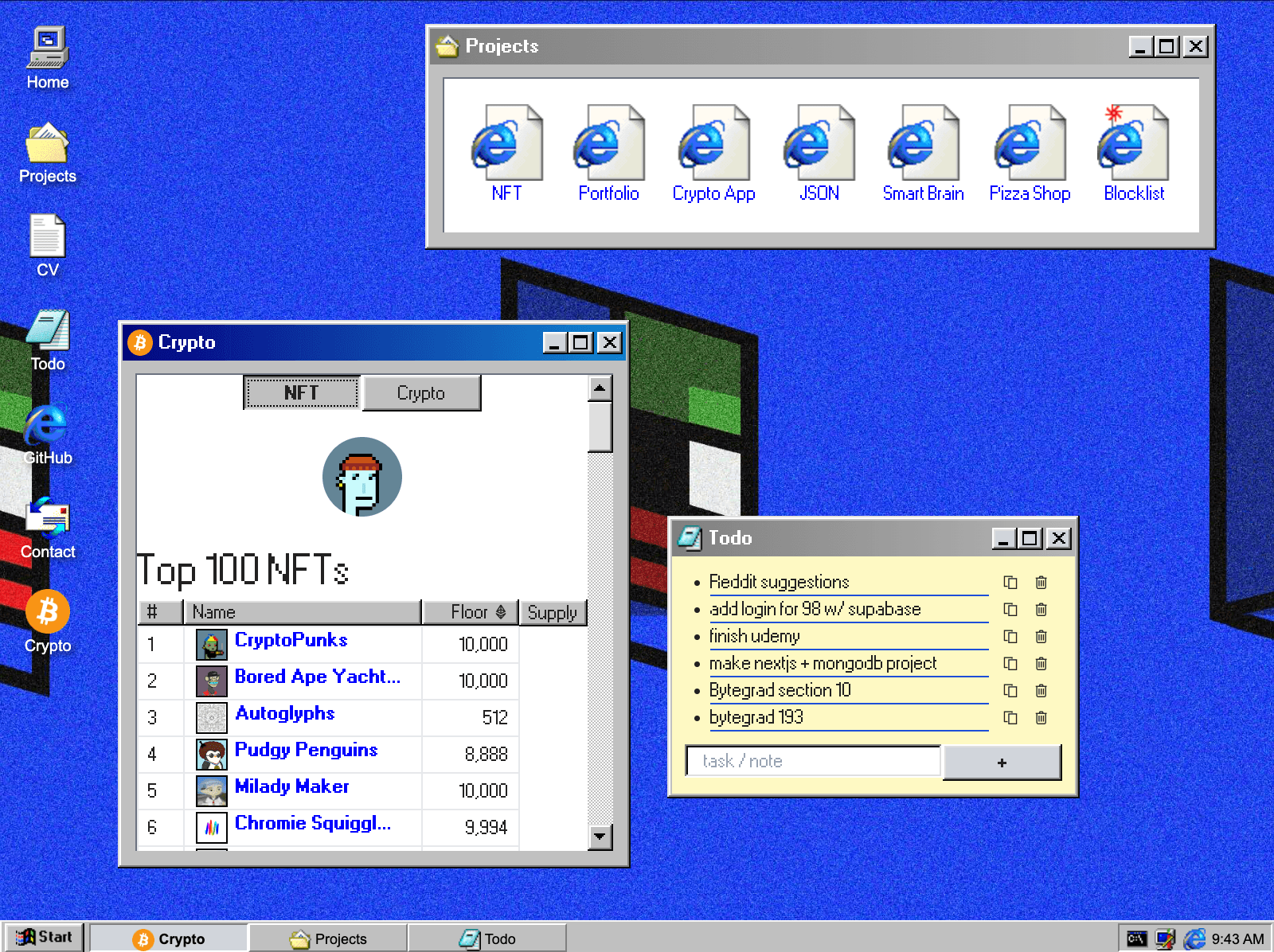This screenshot has width=1274, height=952.
Task: Switch to the NFT tab in Crypto window
Action: click(302, 392)
